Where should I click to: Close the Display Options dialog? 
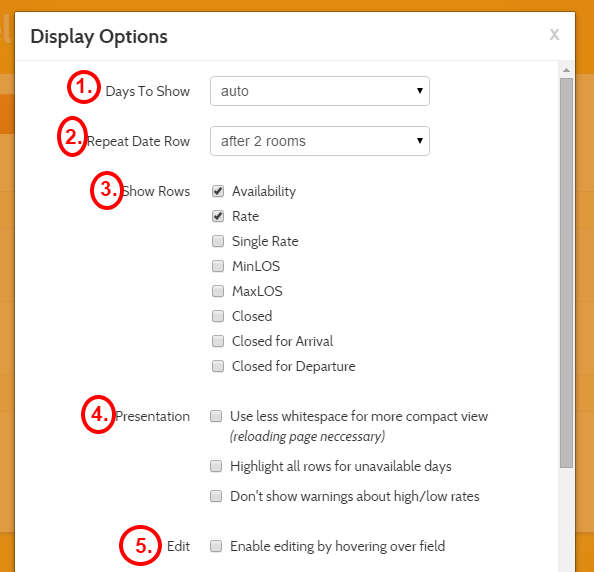pyautogui.click(x=554, y=34)
